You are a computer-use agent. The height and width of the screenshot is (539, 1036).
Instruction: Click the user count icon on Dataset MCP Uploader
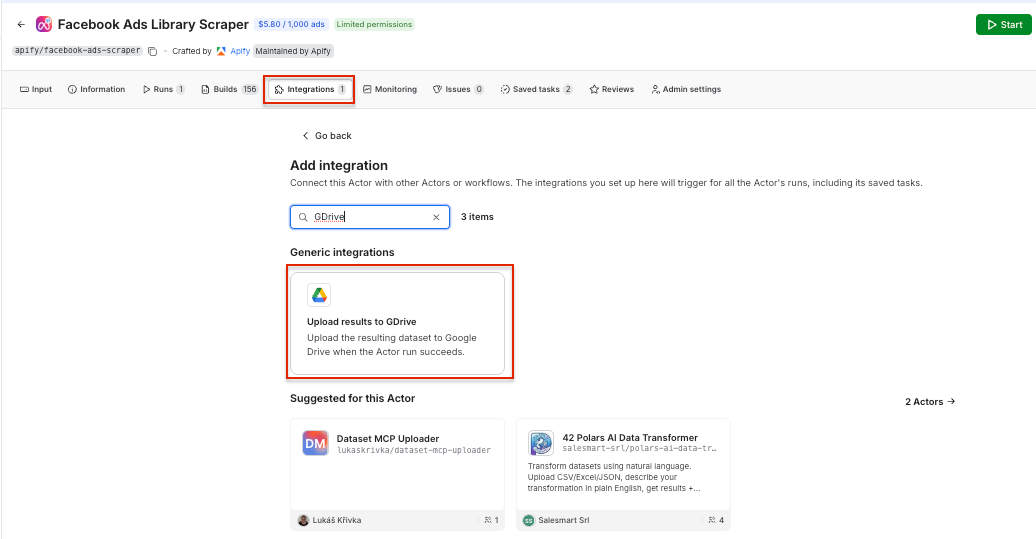[x=488, y=521]
